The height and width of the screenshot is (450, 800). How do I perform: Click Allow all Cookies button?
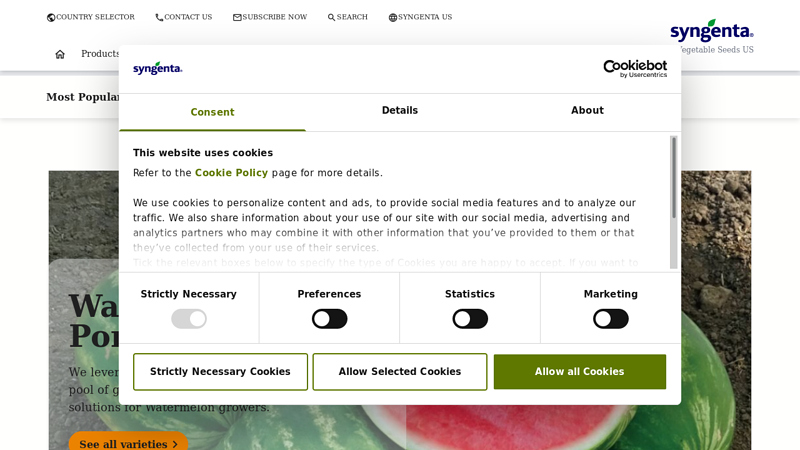[x=580, y=372]
